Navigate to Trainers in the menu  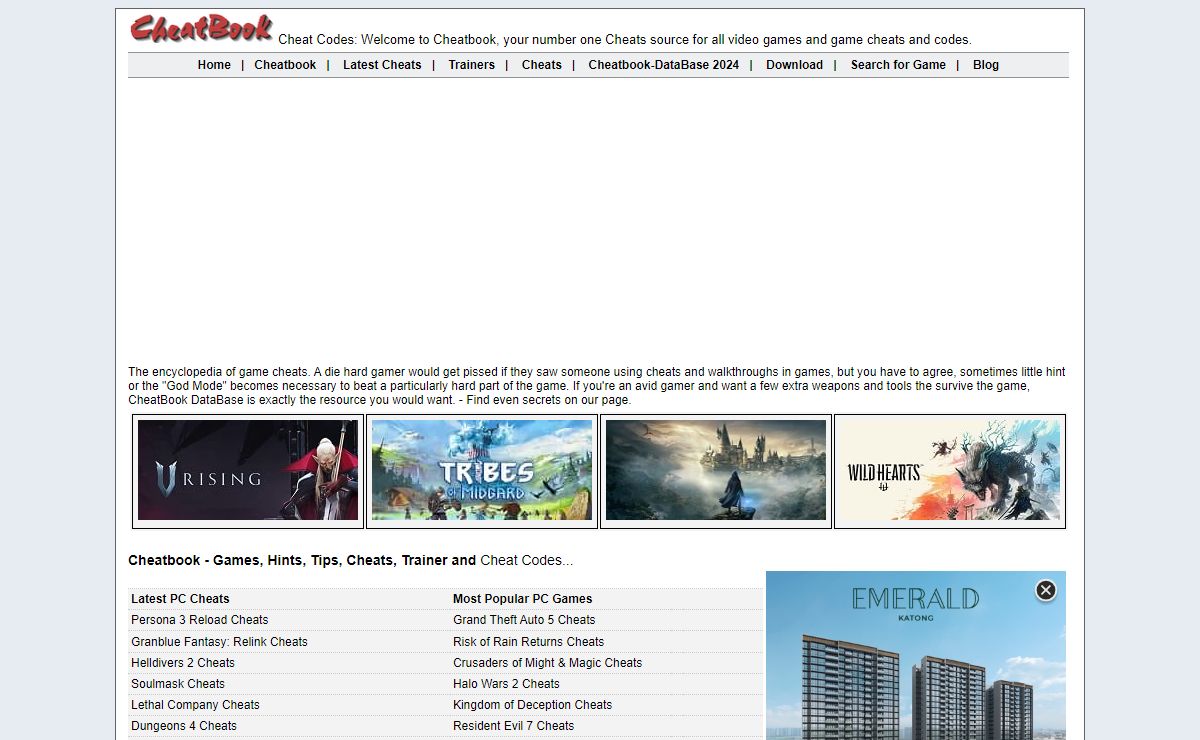(x=471, y=65)
